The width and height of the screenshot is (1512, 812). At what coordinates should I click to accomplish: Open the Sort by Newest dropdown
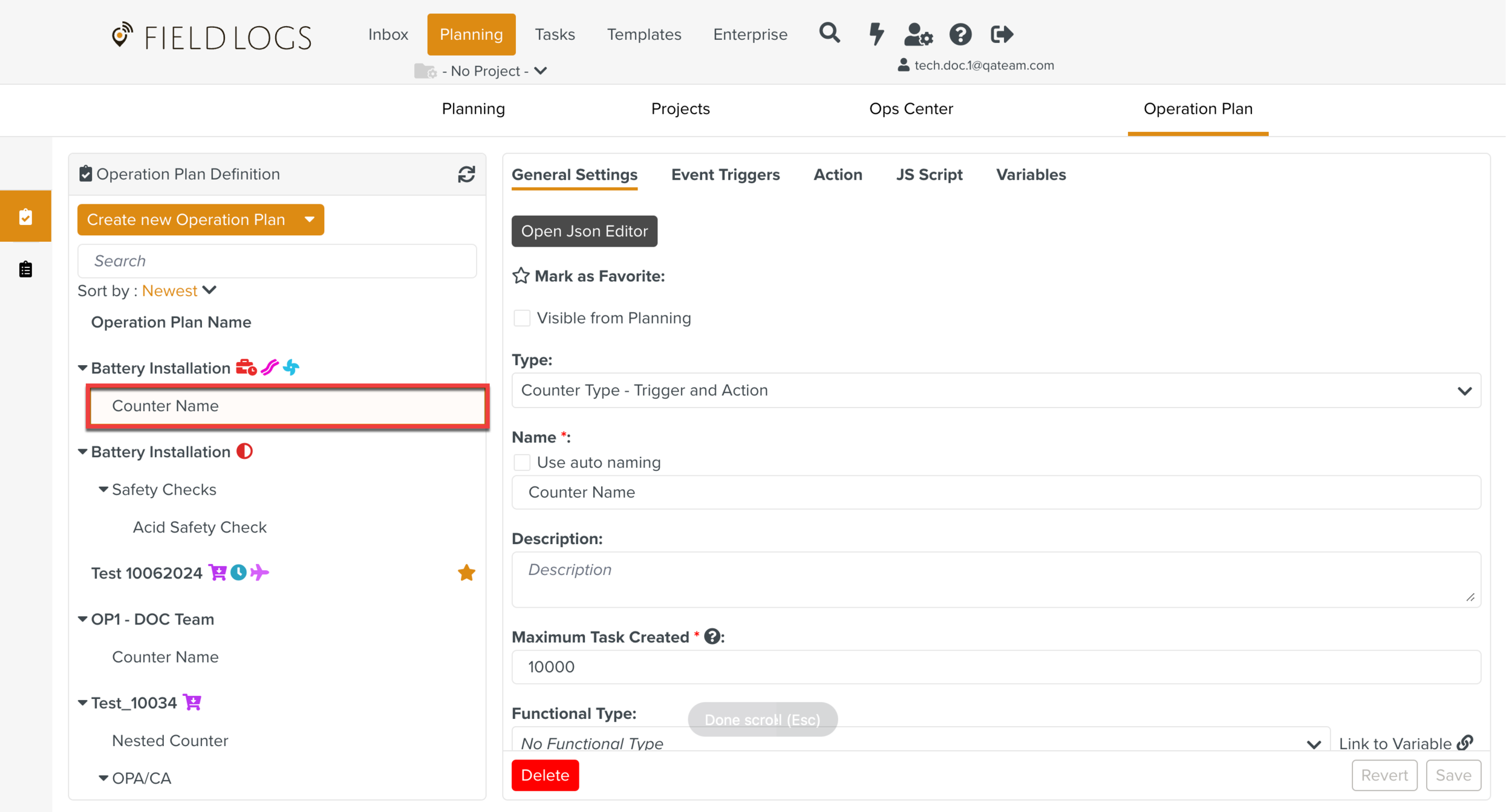point(179,291)
